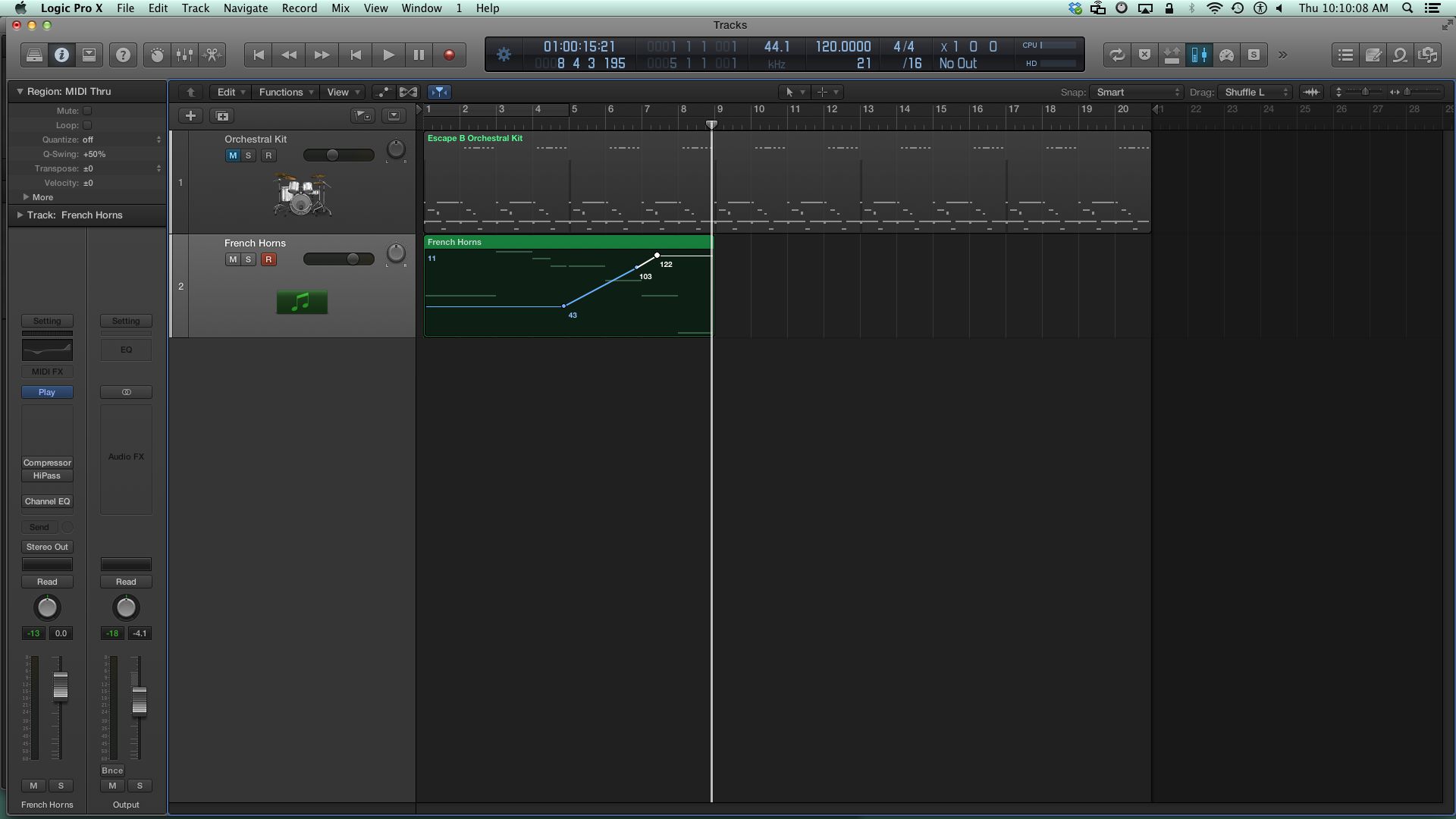Image resolution: width=1456 pixels, height=819 pixels.
Task: Open the Mix menu
Action: 340,8
